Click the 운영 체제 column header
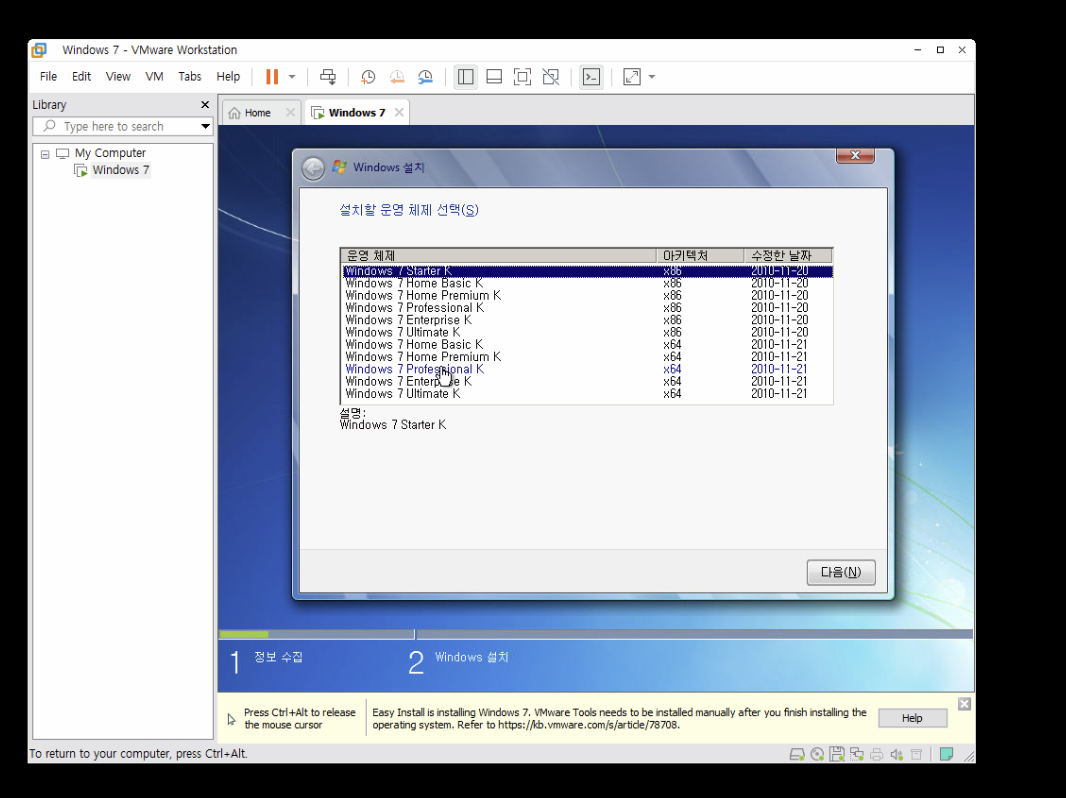 pyautogui.click(x=498, y=256)
